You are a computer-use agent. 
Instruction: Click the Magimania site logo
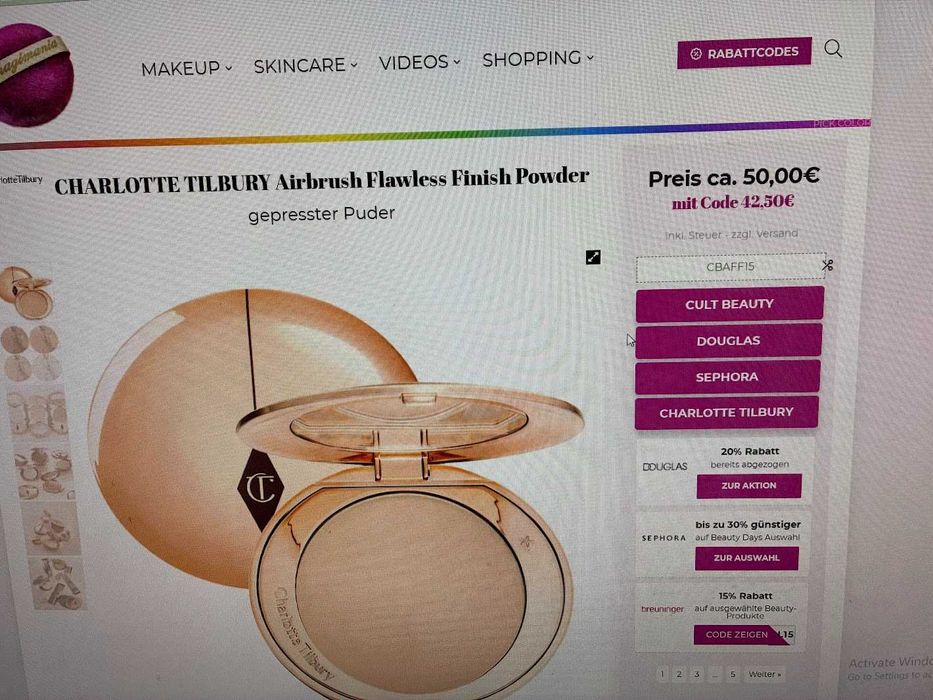pos(35,74)
